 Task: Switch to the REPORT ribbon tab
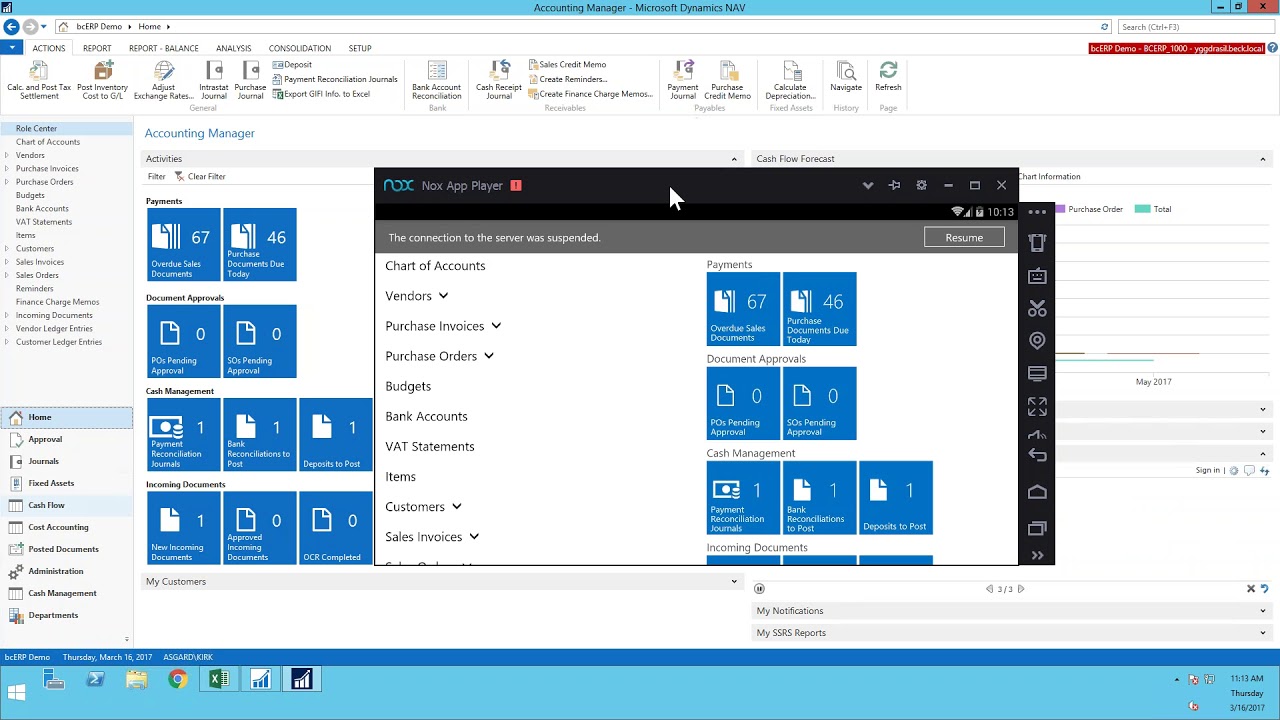pyautogui.click(x=97, y=48)
